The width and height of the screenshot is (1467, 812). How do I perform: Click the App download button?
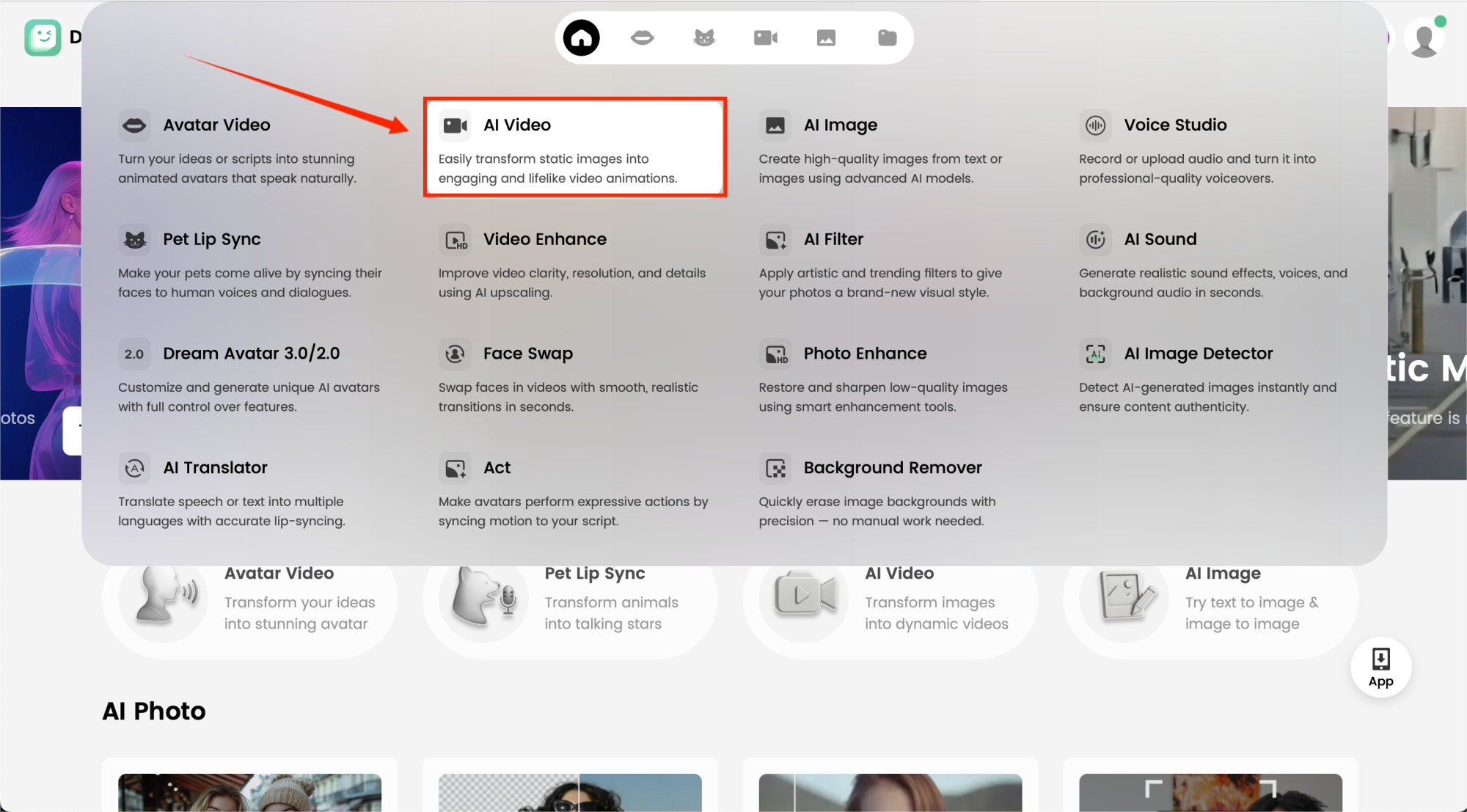(1380, 667)
